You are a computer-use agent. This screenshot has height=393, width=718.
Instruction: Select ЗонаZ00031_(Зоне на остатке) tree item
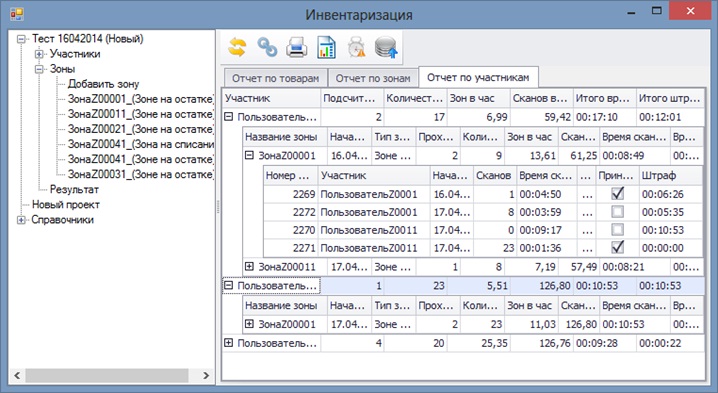tap(140, 175)
